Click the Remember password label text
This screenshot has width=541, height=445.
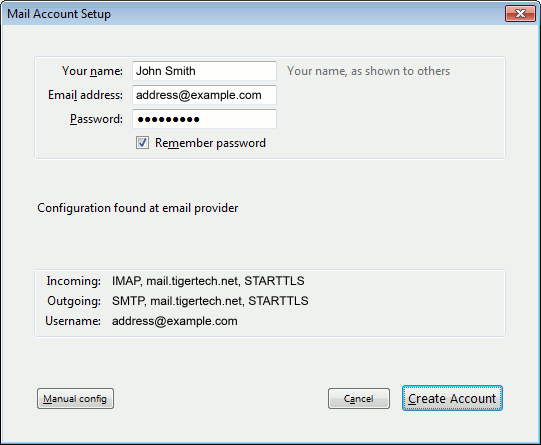[x=210, y=143]
